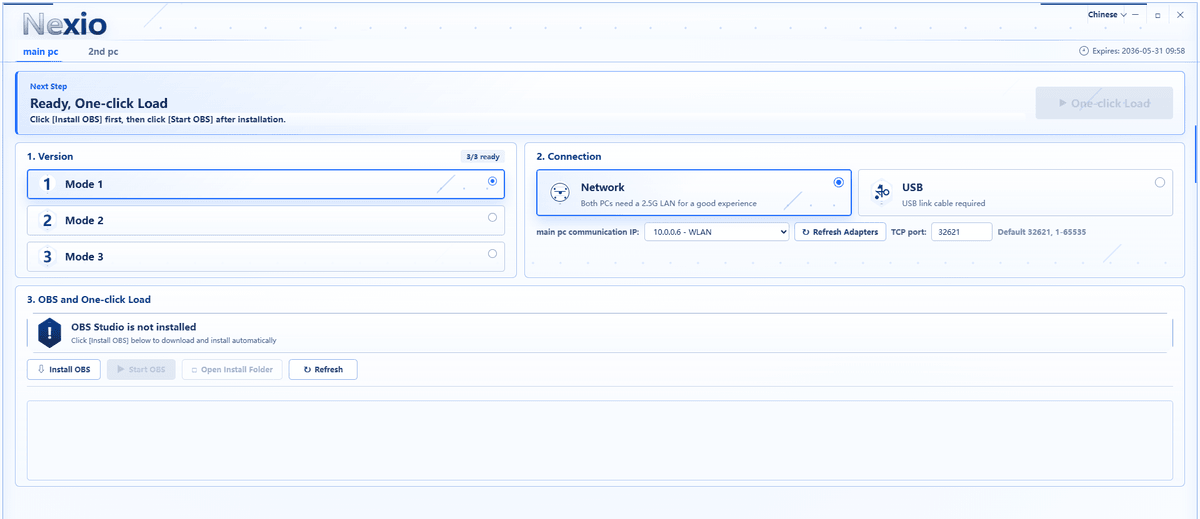Click inside the empty log output area

coord(599,440)
